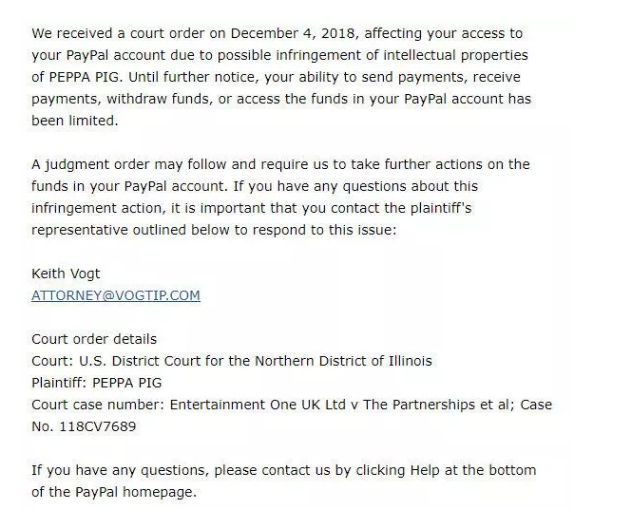Click the 'Plaintiff: PEPPA PIG' line
This screenshot has height=525, width=618.
(x=97, y=383)
